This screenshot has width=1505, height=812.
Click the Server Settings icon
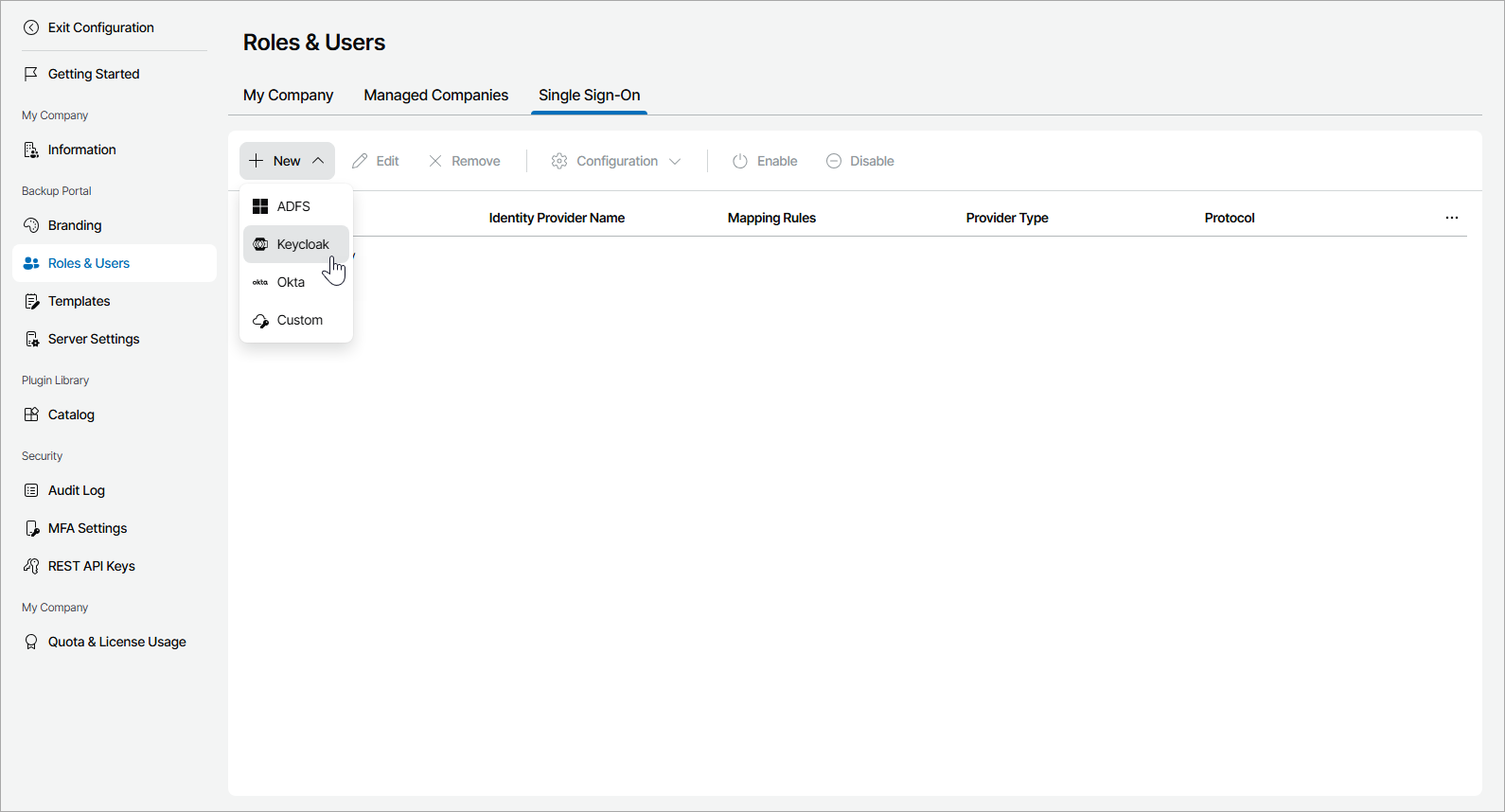31,339
